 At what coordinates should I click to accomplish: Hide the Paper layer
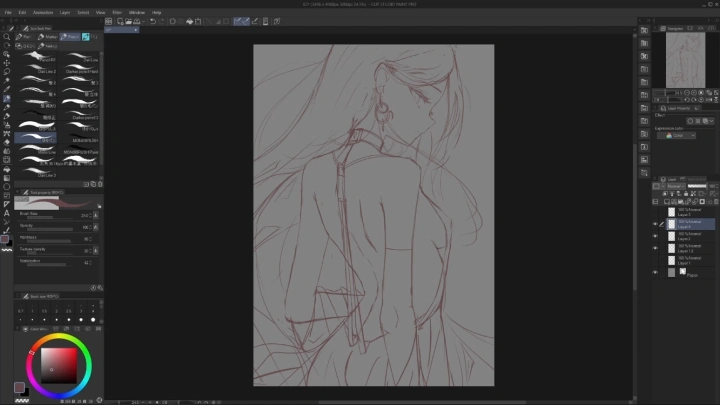tap(656, 271)
